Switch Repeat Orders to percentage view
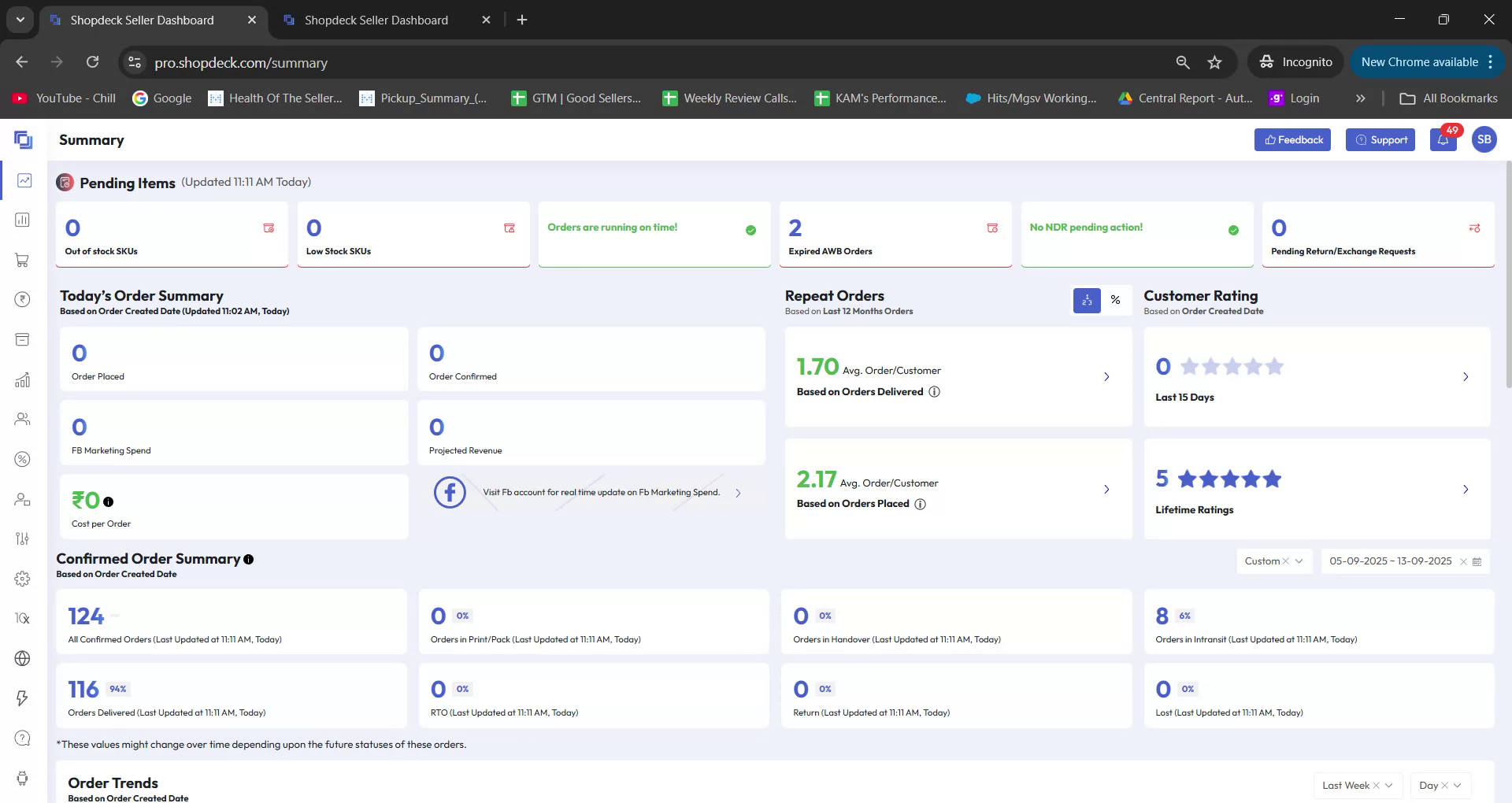Screen dimensions: 1512x803 click(x=1115, y=300)
